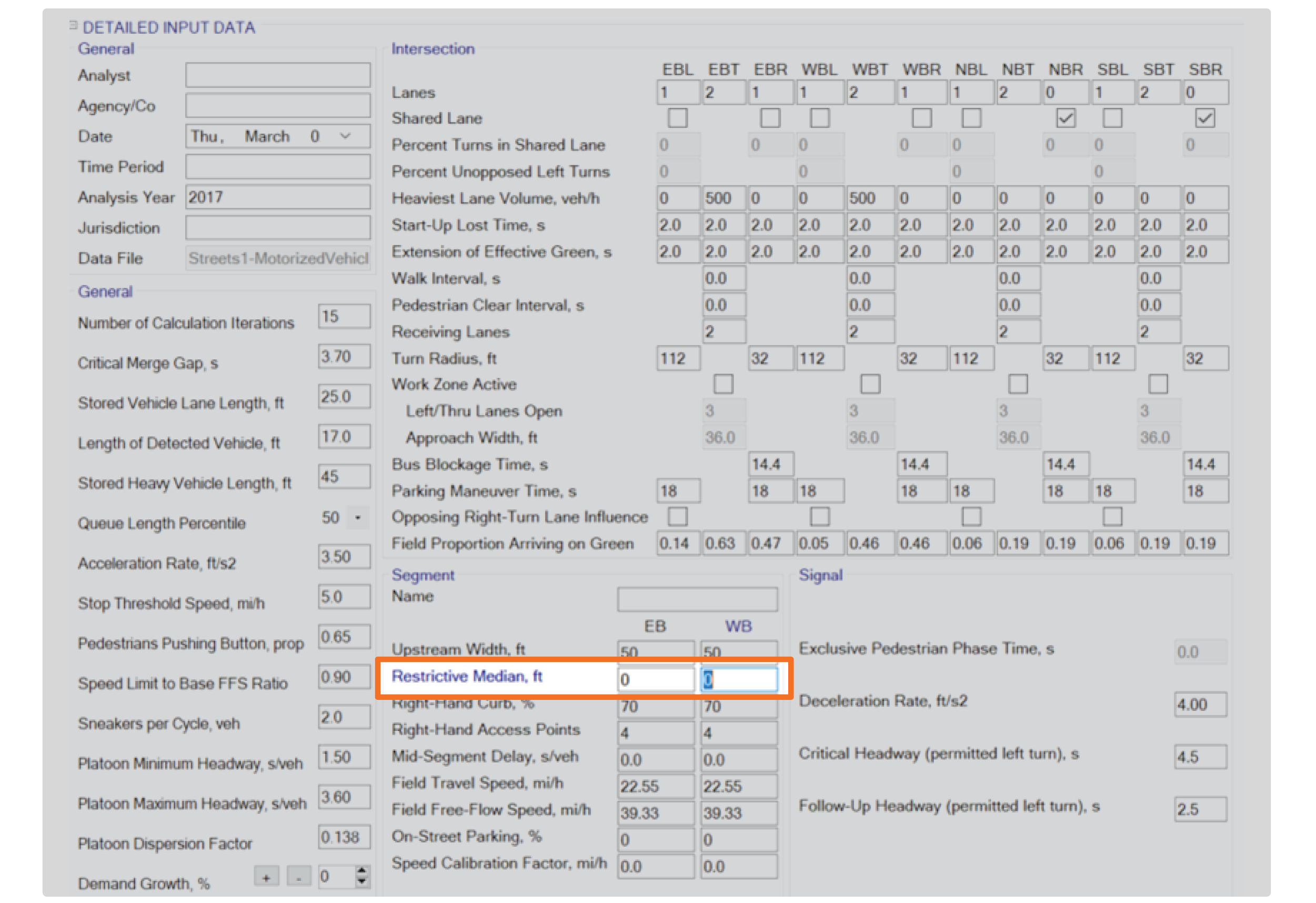Viewport: 1316px width, 903px height.
Task: Edit WBT Heaviest Lane Volume field
Action: (870, 198)
